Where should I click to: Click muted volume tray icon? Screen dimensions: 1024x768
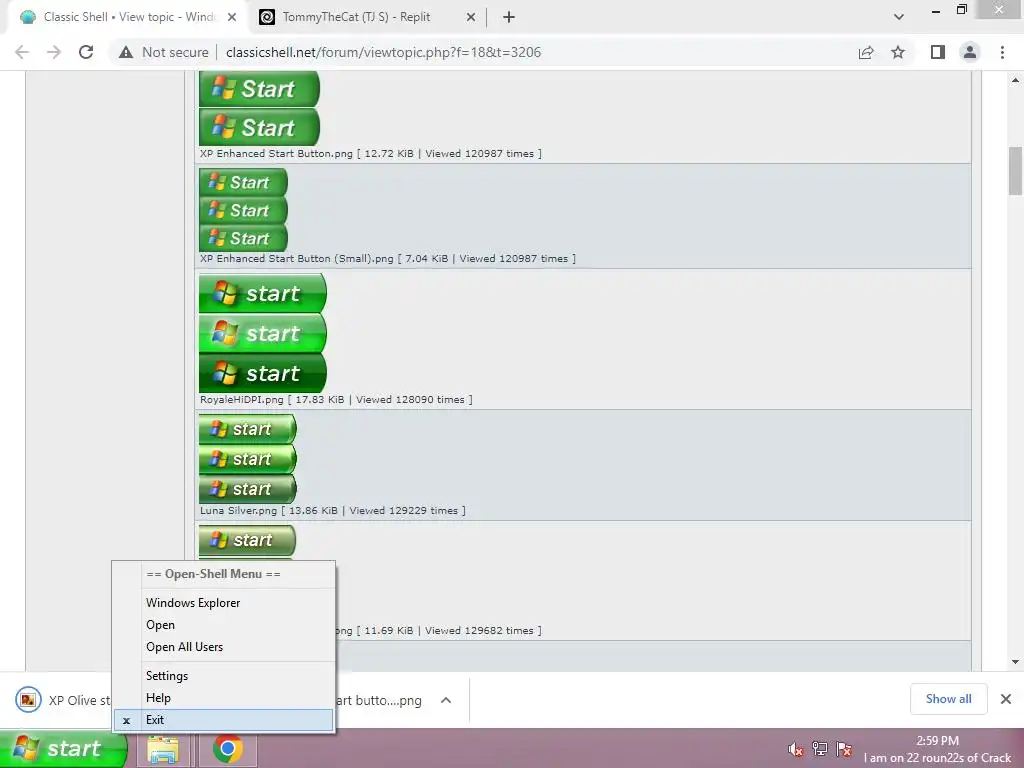795,749
